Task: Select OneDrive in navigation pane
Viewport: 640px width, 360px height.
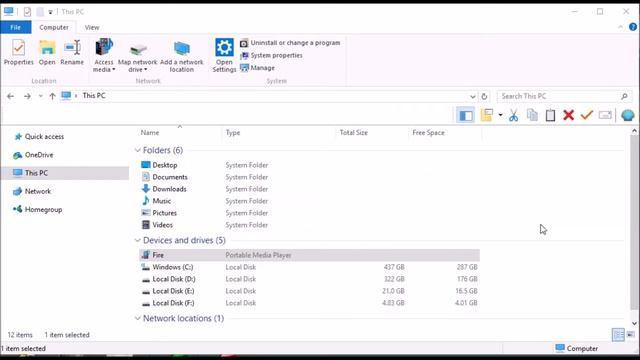Action: (33, 155)
